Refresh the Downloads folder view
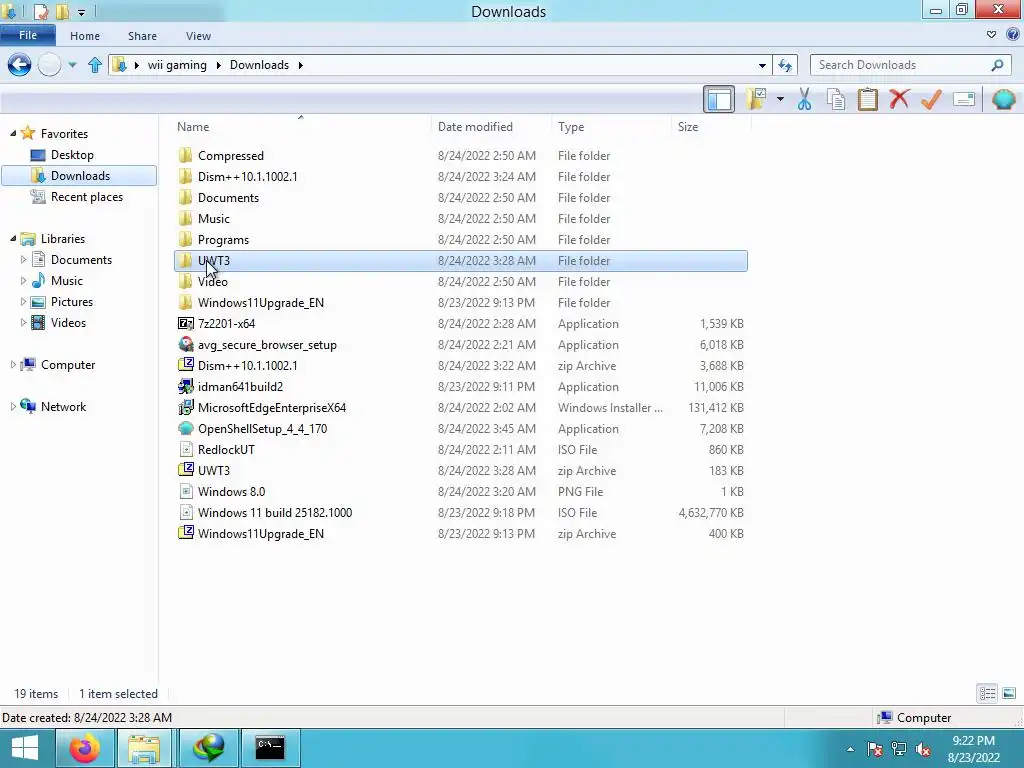This screenshot has width=1024, height=768. click(785, 65)
